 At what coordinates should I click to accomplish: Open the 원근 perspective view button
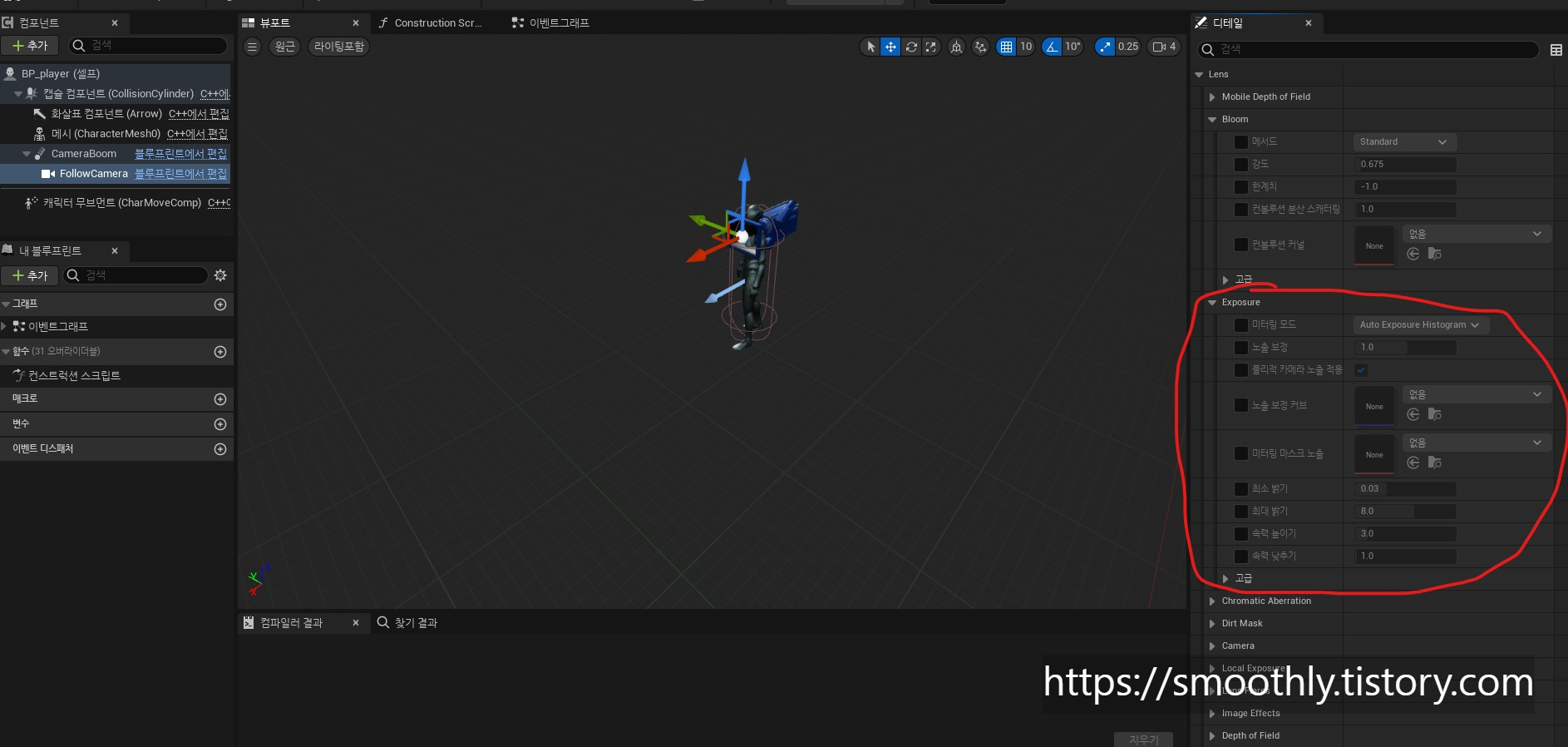coord(285,47)
